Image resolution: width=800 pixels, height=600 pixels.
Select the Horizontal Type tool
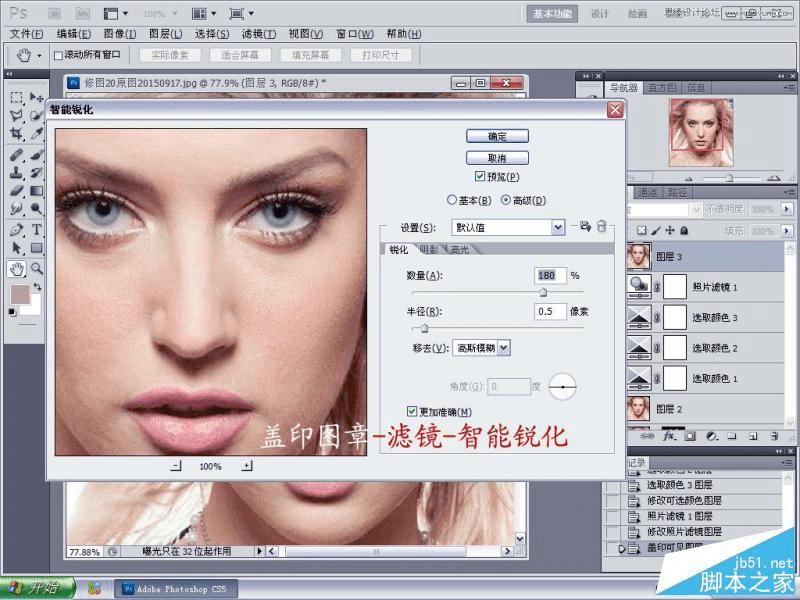(x=36, y=229)
